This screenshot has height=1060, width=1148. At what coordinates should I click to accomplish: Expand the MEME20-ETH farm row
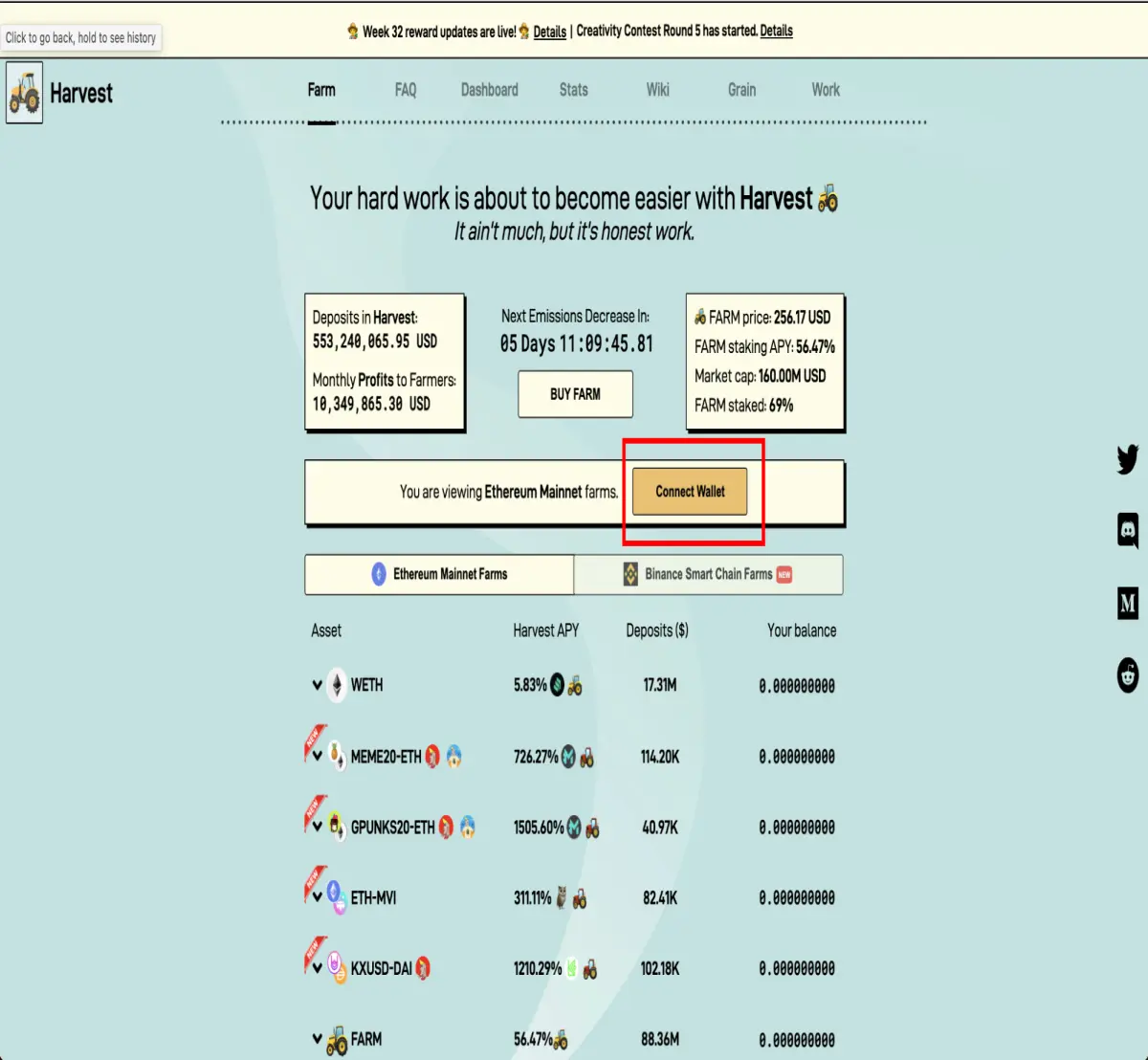tap(317, 756)
